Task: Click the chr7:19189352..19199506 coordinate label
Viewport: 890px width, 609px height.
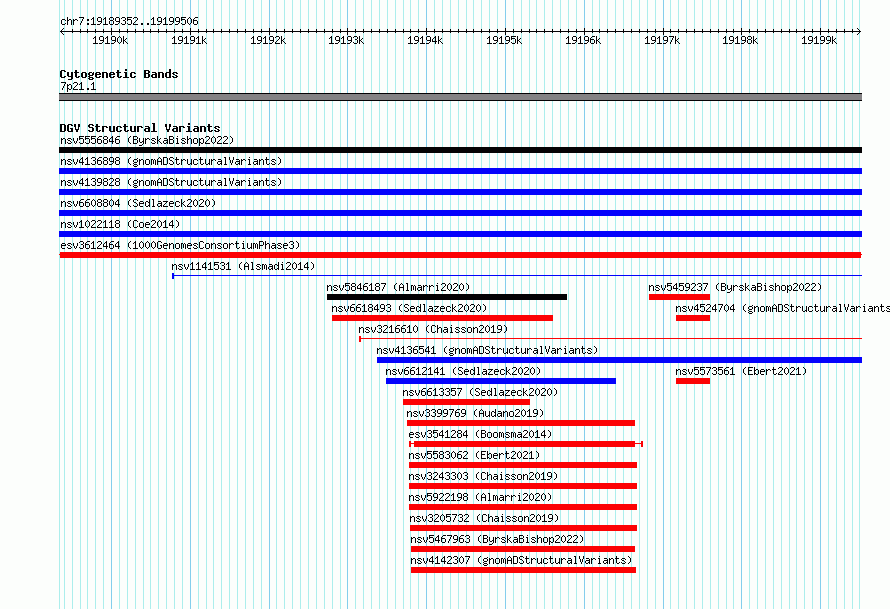Action: pos(129,21)
